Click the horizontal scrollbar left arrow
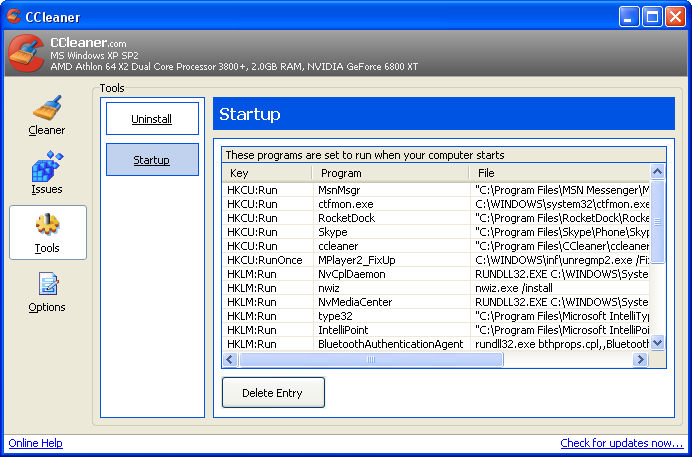 coord(229,360)
